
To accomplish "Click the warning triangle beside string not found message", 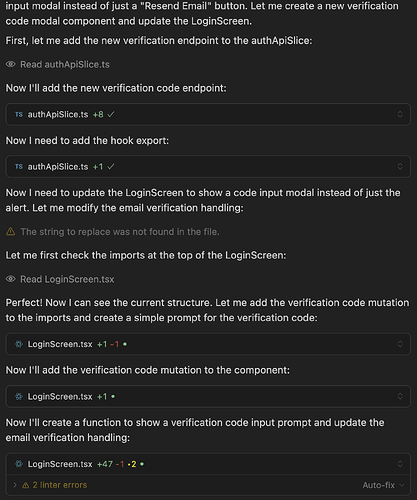I will click(11, 231).
